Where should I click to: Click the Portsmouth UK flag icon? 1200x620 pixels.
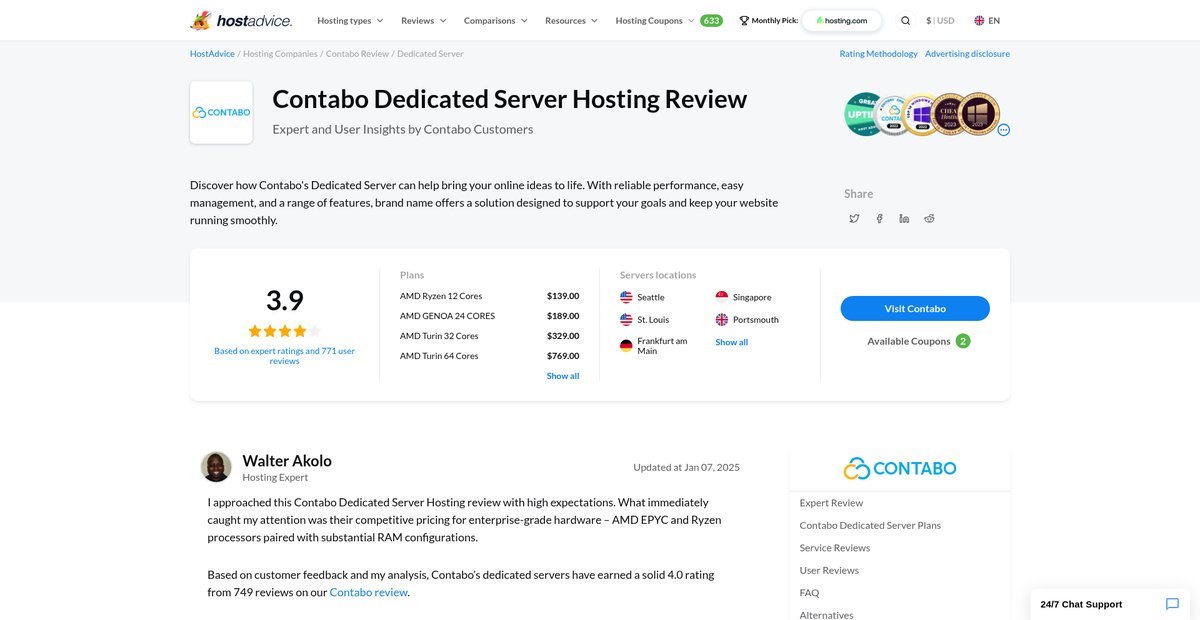722,320
